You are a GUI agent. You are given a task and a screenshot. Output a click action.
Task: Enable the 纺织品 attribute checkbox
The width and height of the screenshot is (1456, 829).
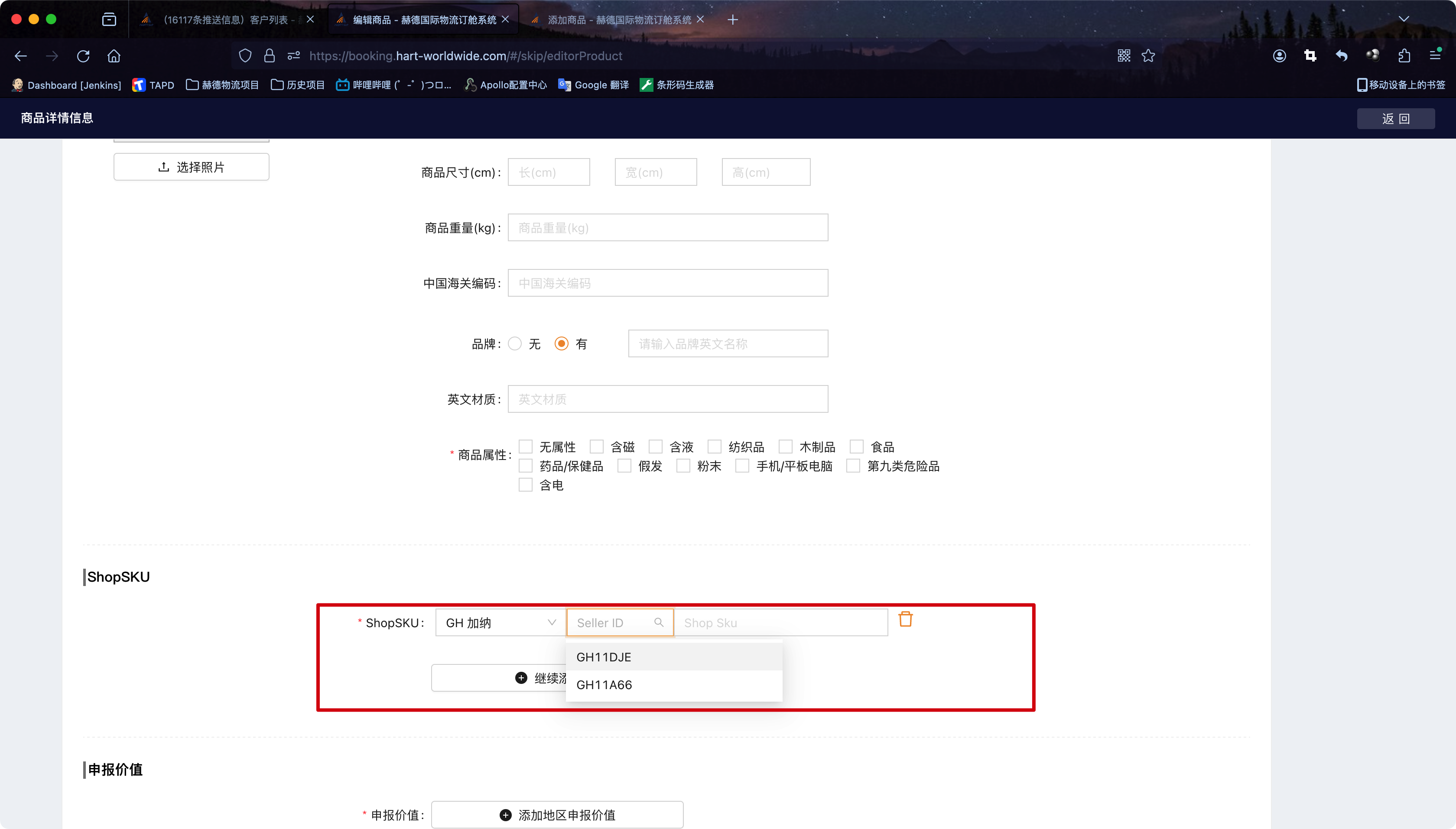714,447
